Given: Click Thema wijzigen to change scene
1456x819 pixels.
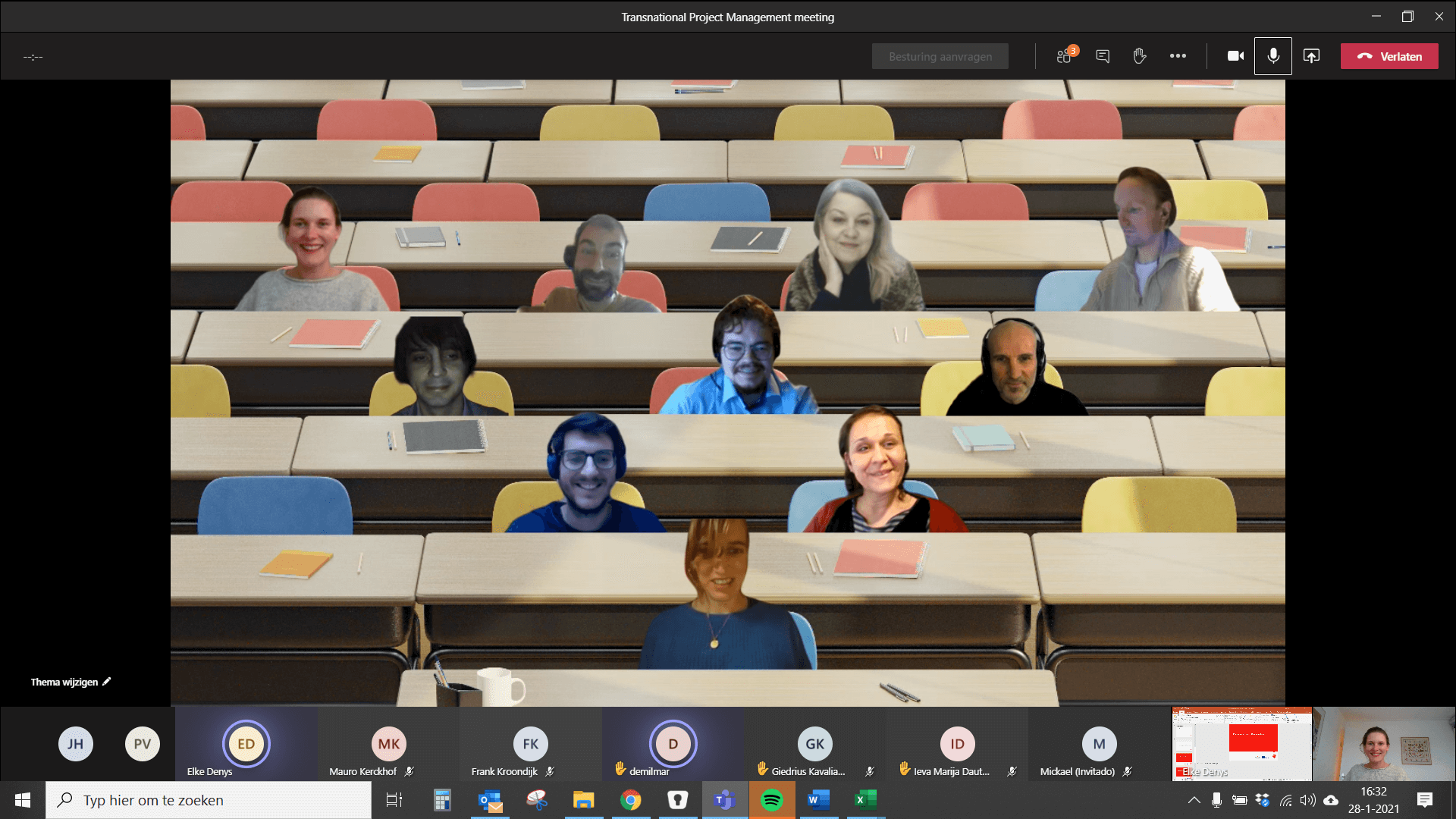Looking at the screenshot, I should tap(71, 682).
